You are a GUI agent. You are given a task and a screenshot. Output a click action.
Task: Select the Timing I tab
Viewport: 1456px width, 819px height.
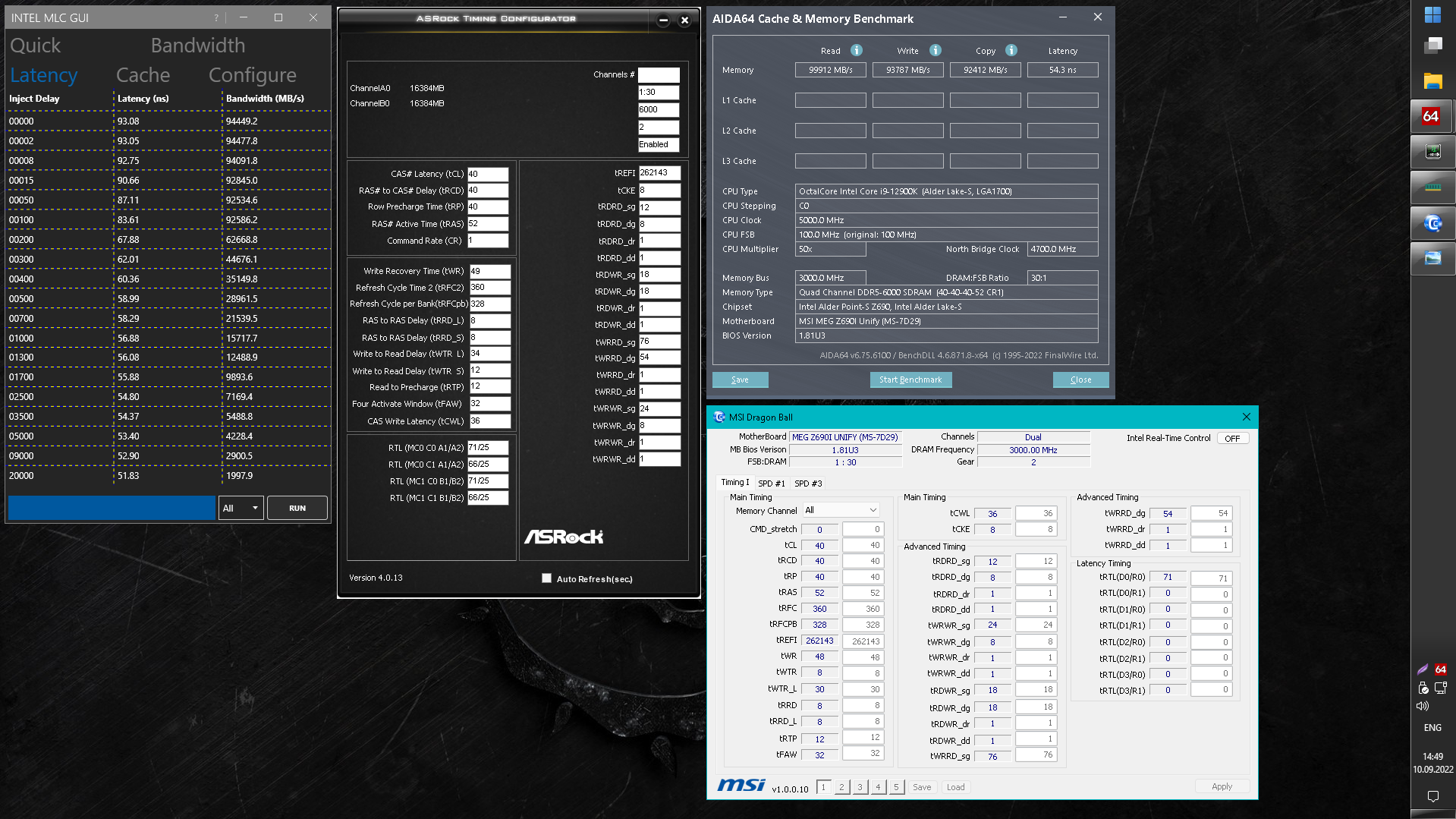click(734, 483)
